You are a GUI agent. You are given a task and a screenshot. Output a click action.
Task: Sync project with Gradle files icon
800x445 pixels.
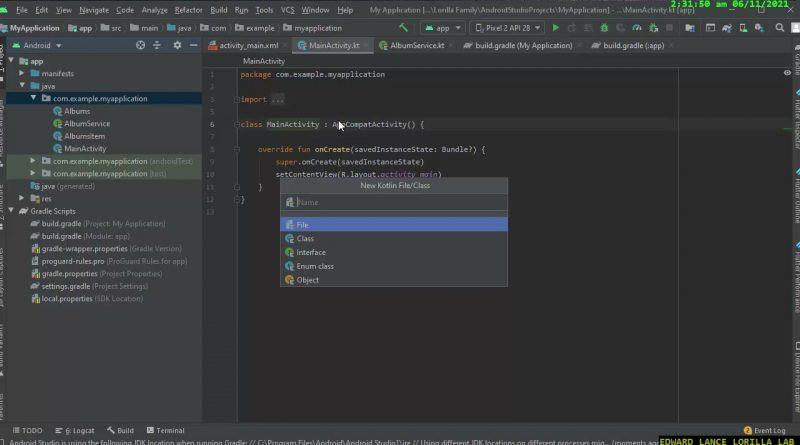727,28
